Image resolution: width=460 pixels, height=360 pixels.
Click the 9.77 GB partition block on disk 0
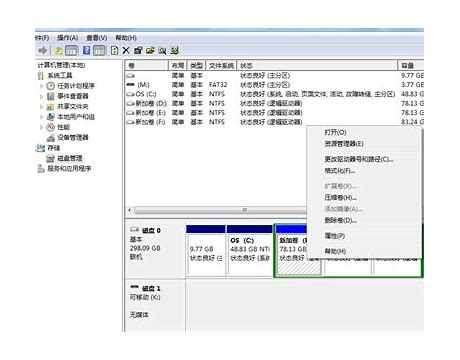click(x=206, y=250)
